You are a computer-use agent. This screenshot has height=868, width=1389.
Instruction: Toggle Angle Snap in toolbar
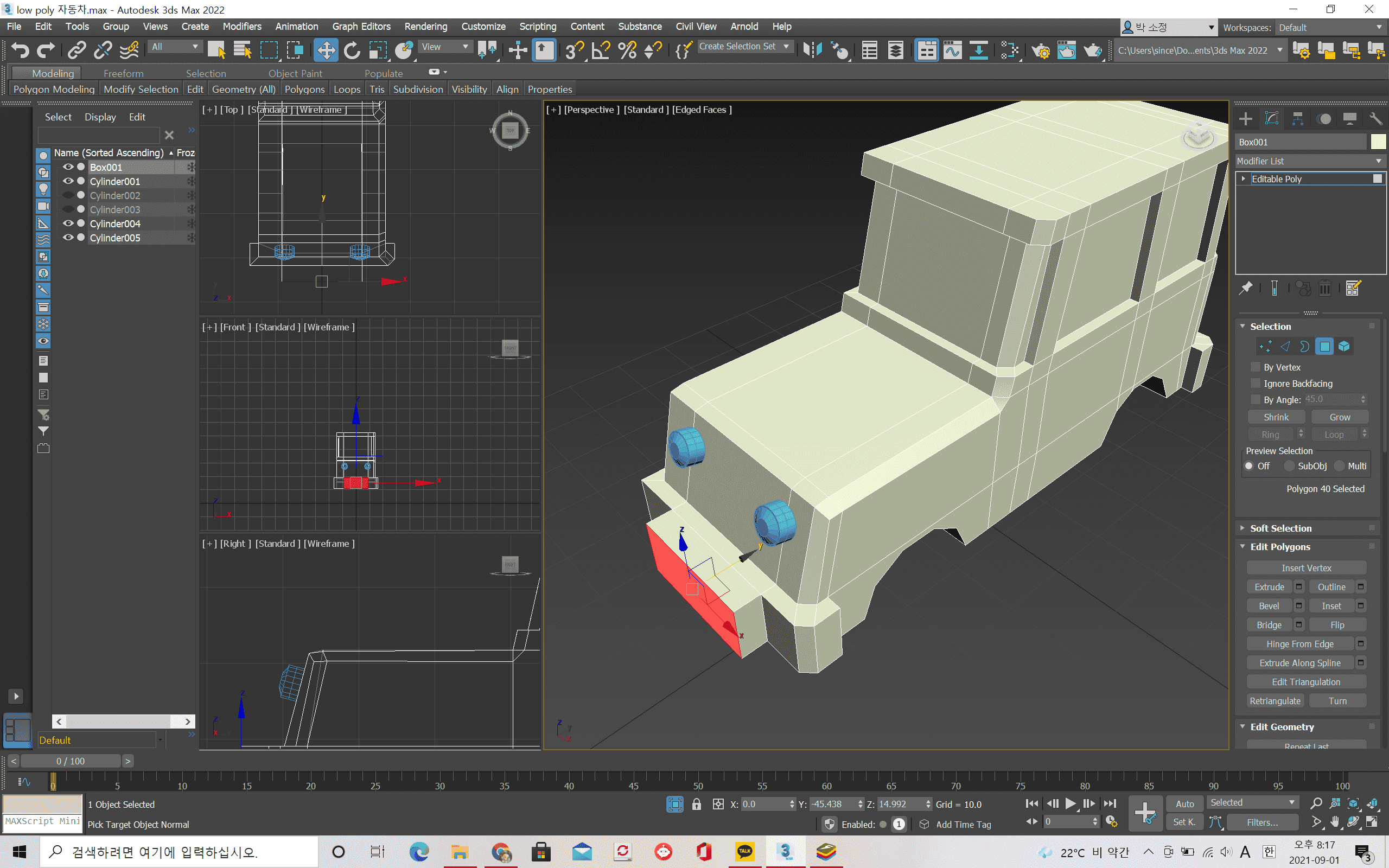(x=601, y=50)
